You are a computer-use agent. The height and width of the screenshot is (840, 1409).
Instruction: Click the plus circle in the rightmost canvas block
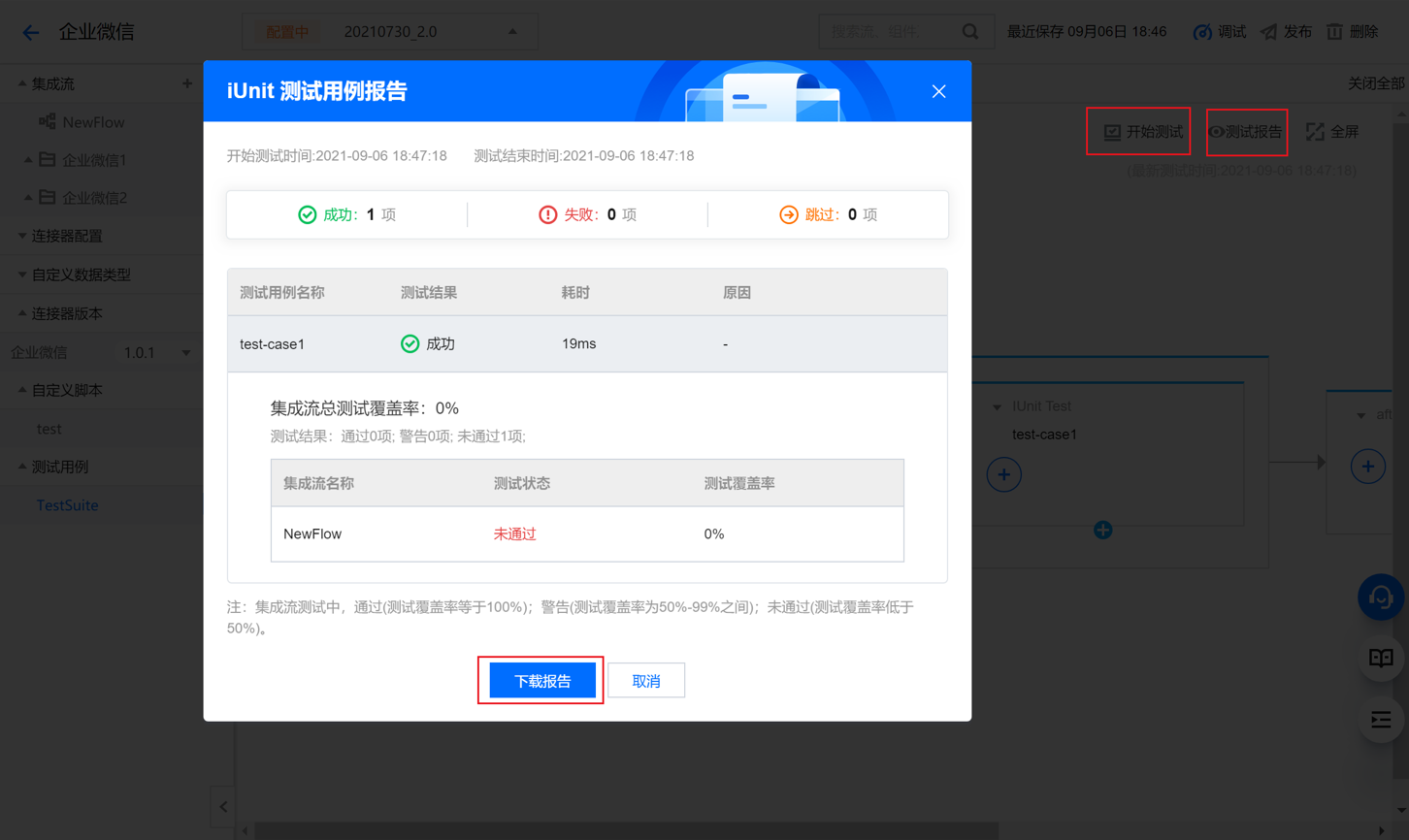tap(1368, 467)
